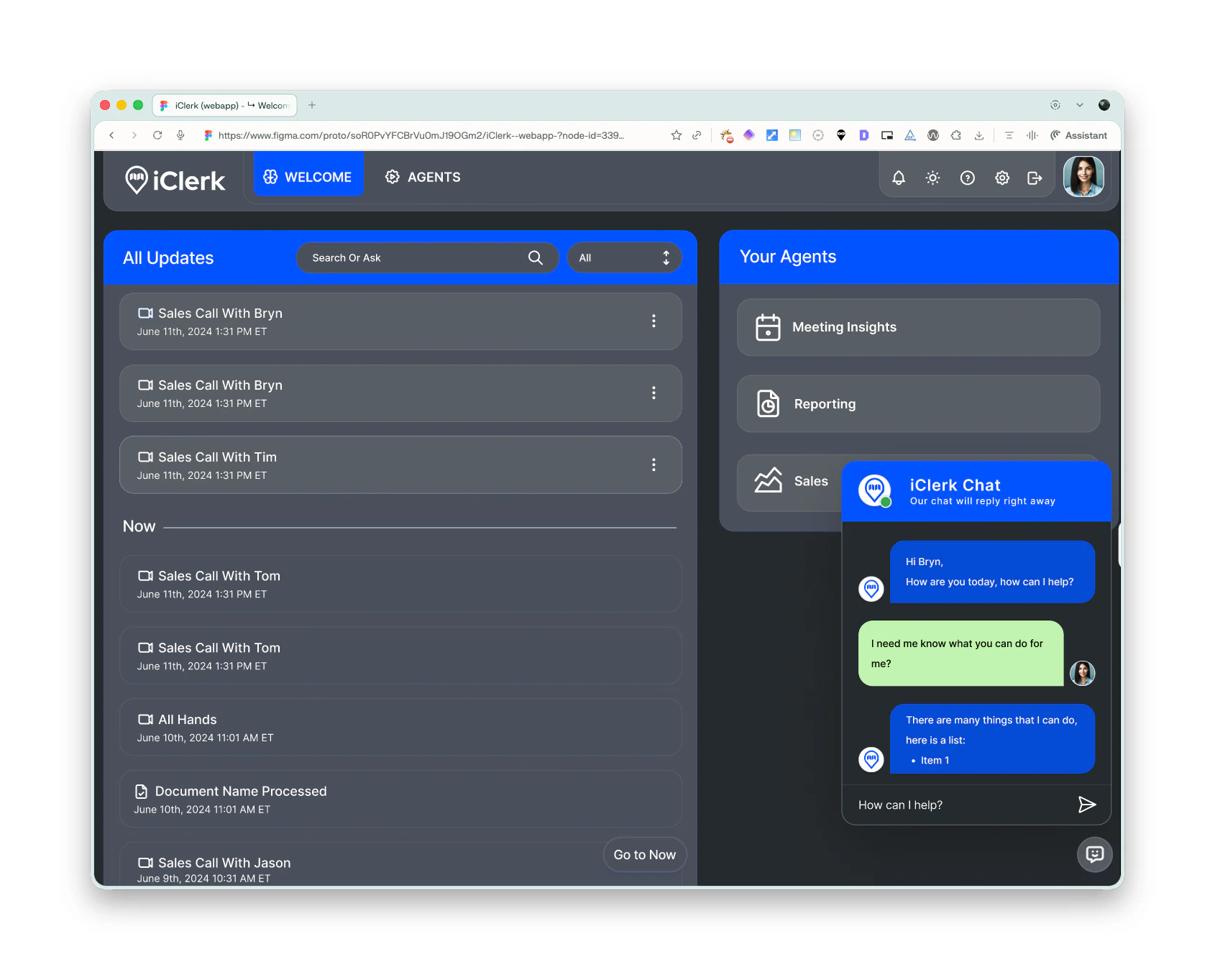Go back in browser history
Screen dimensions: 1215x980
point(111,135)
